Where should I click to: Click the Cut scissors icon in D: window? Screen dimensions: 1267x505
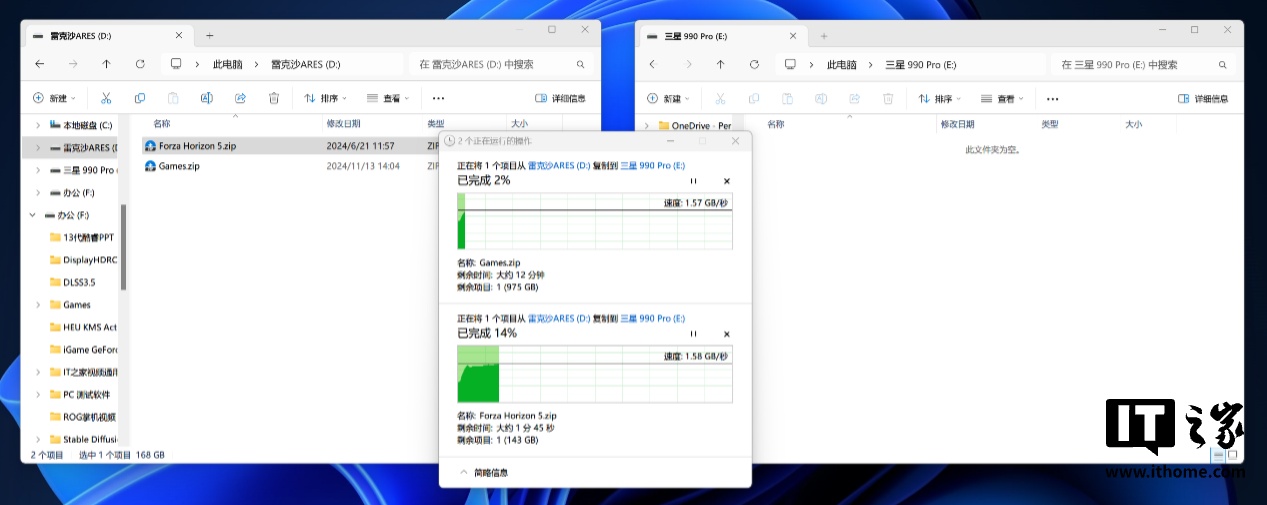point(106,98)
